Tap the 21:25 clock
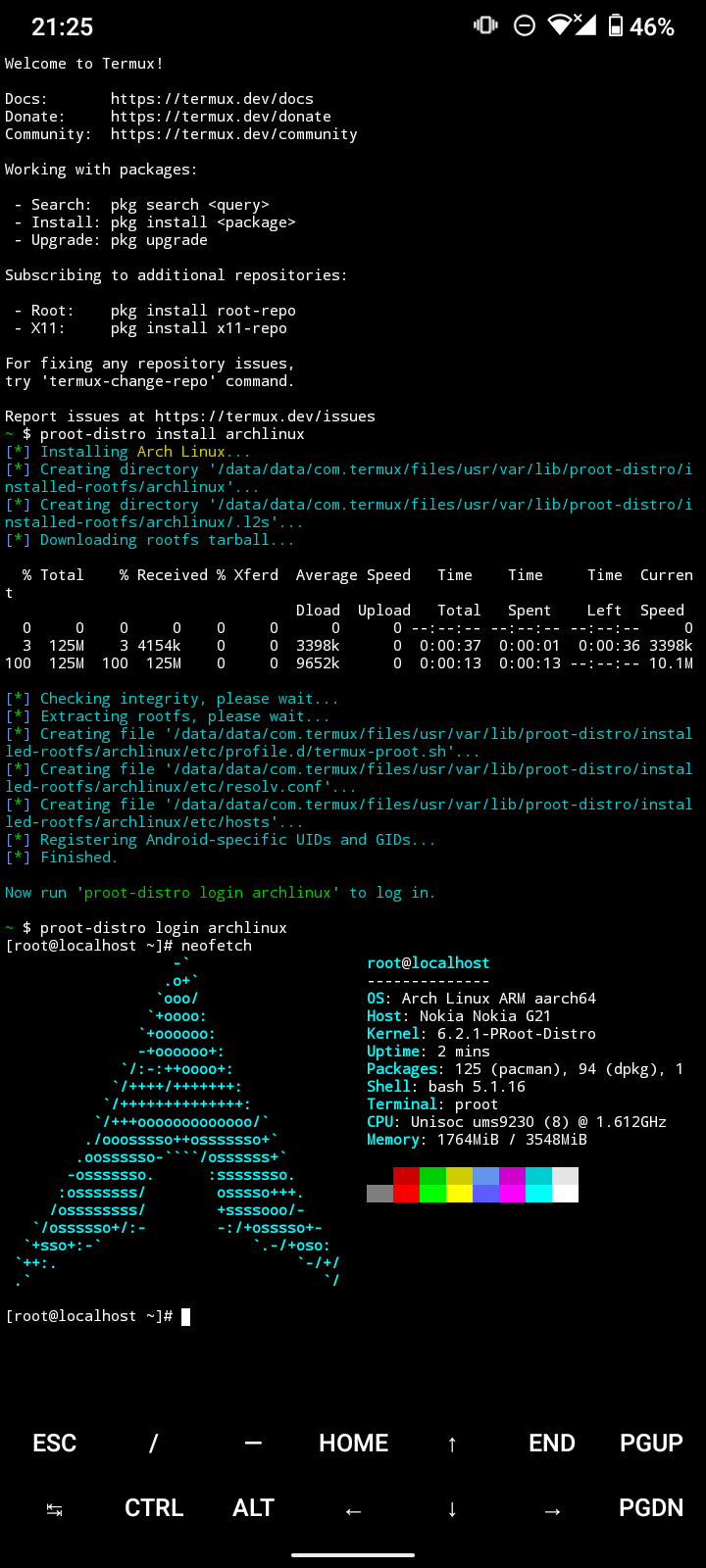Screen dimensions: 706x1568 click(62, 26)
